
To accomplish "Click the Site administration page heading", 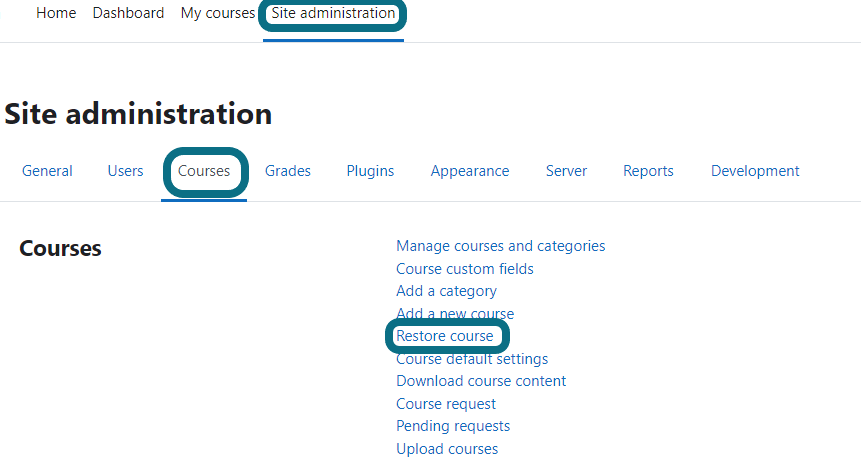I will 138,114.
